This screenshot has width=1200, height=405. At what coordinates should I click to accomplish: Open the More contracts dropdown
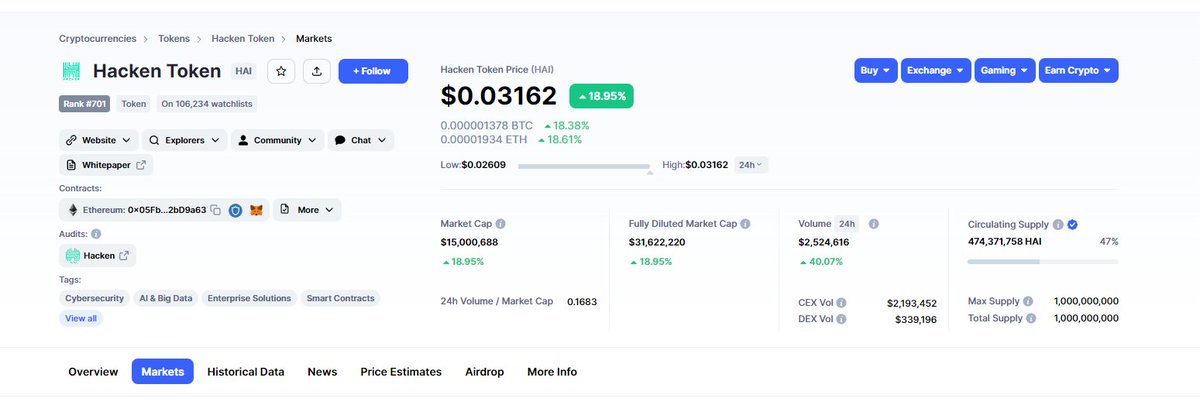[307, 210]
